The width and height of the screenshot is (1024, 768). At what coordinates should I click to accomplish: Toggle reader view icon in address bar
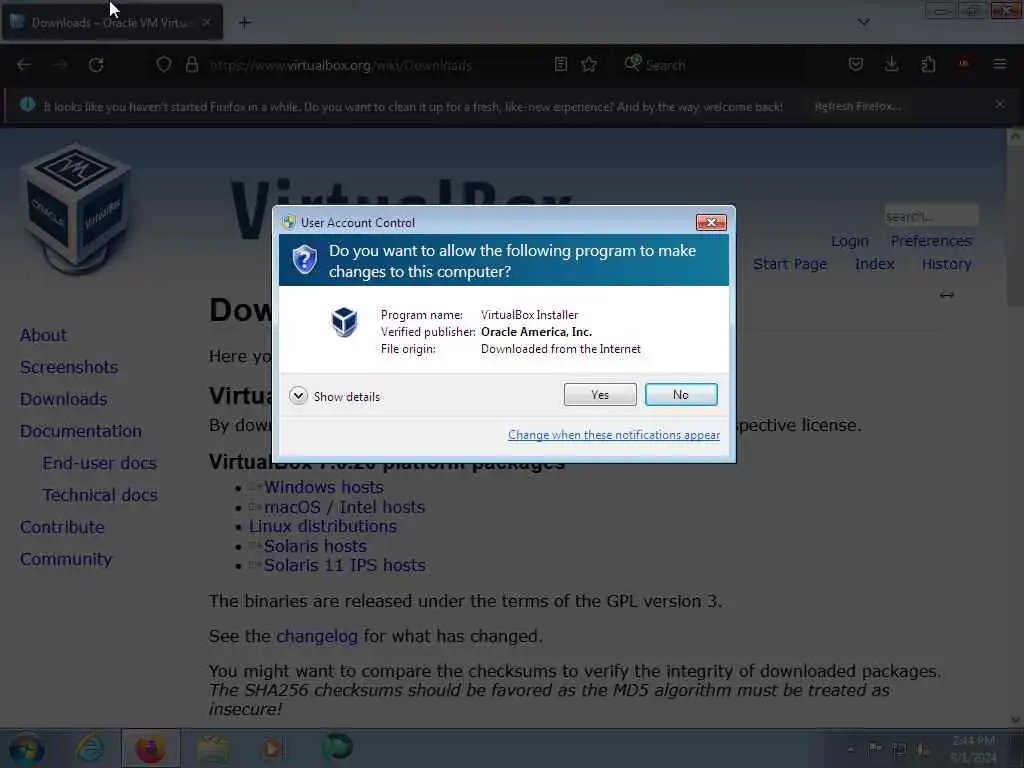click(560, 64)
